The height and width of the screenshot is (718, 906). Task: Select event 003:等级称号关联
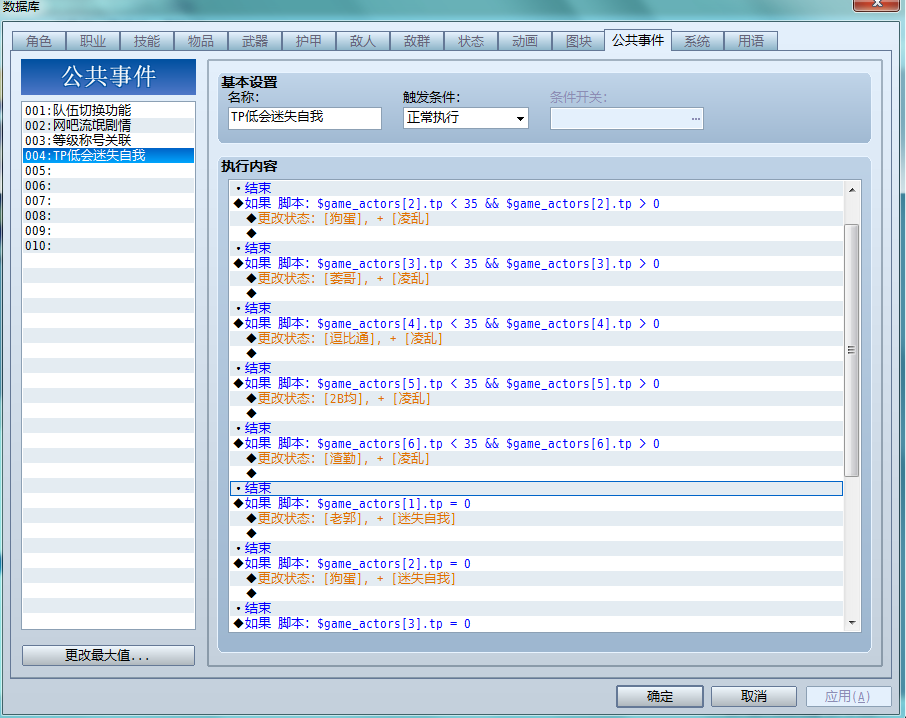[108, 140]
